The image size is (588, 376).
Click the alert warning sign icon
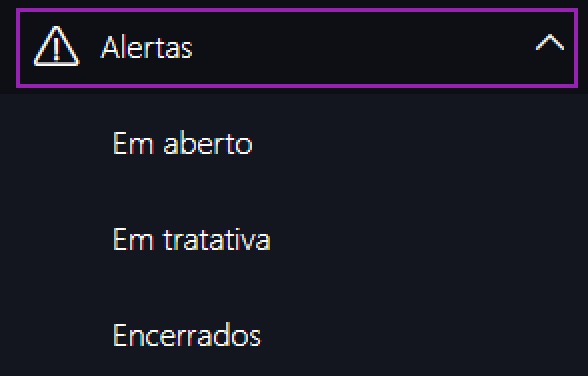(56, 46)
